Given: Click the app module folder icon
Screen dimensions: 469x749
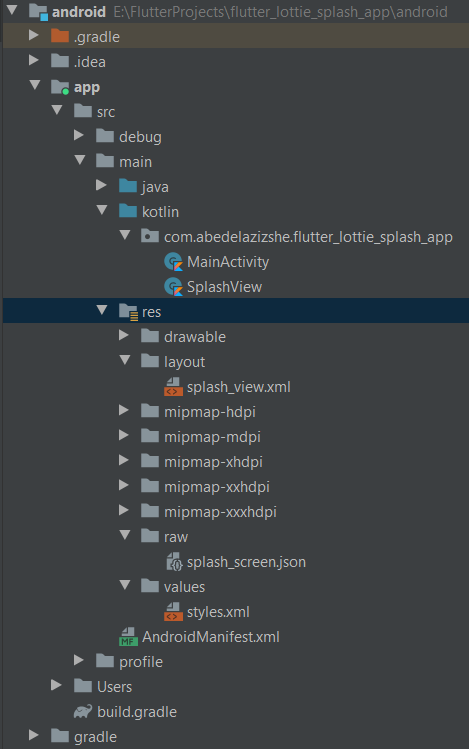Looking at the screenshot, I should [60, 87].
